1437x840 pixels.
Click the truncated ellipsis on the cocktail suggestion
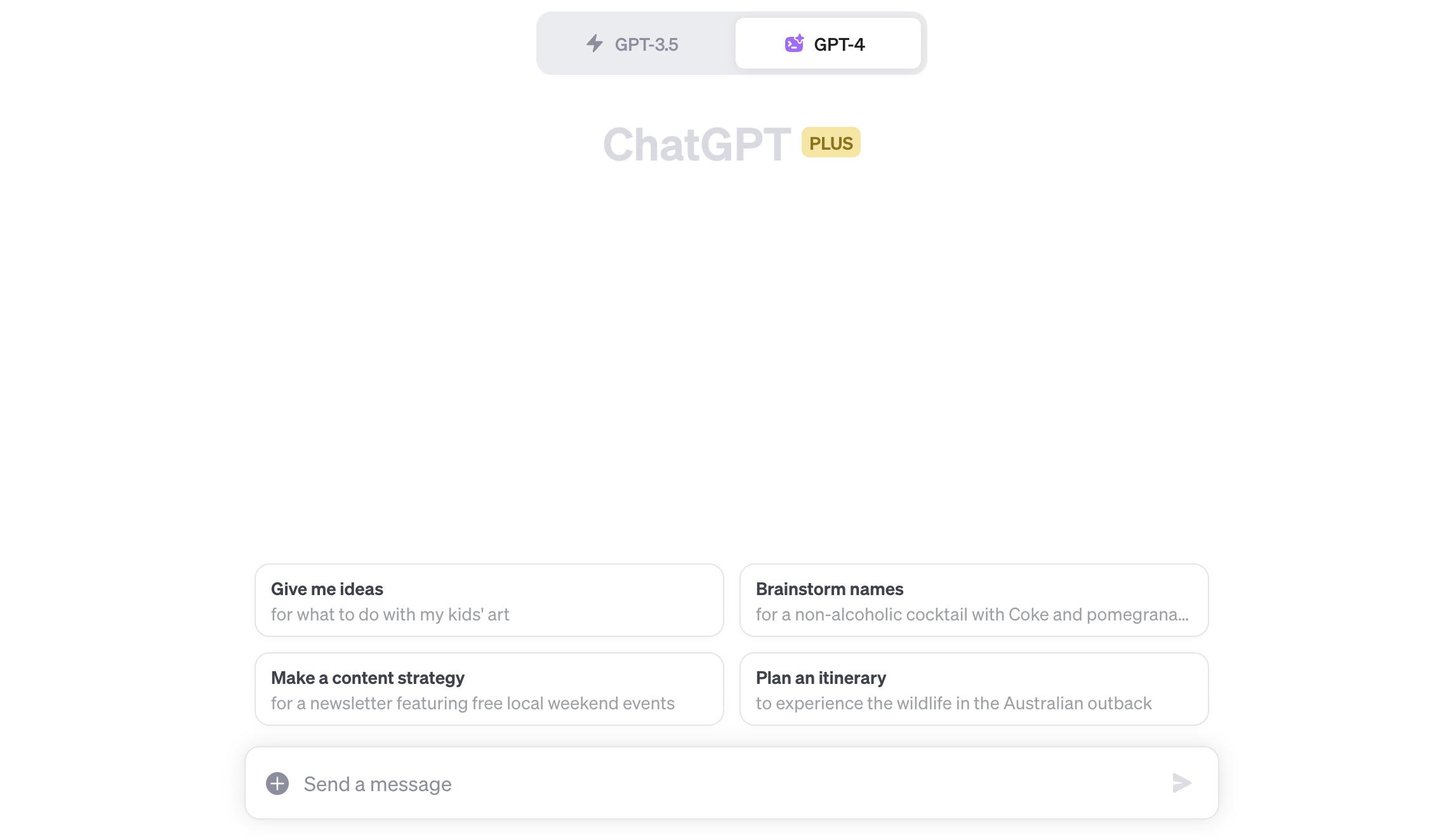1182,616
